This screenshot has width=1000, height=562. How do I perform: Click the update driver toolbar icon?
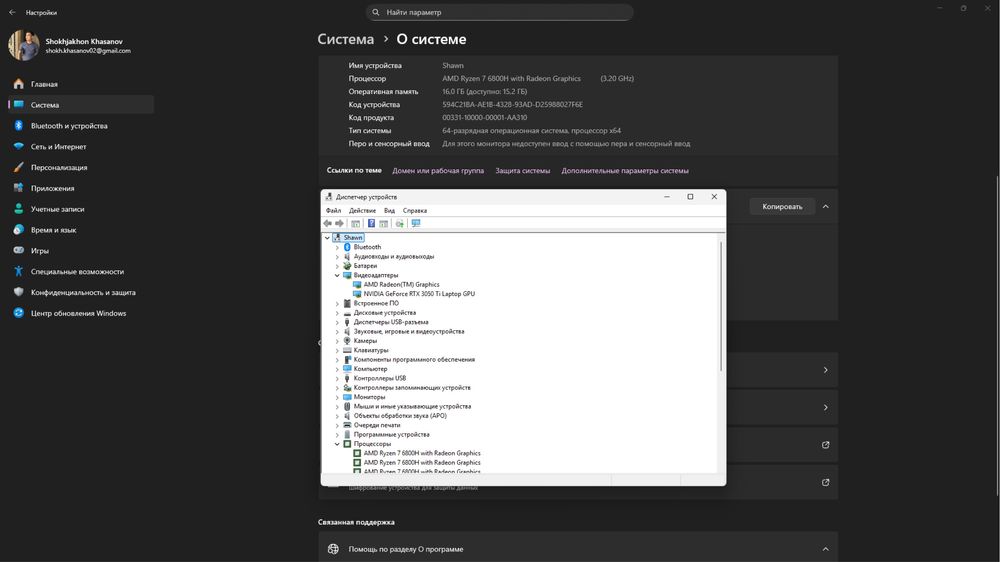tap(399, 223)
